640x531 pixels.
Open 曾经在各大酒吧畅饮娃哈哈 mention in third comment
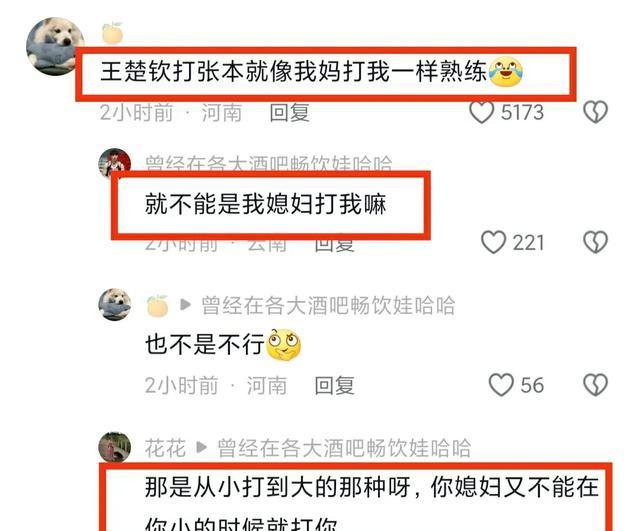(328, 305)
